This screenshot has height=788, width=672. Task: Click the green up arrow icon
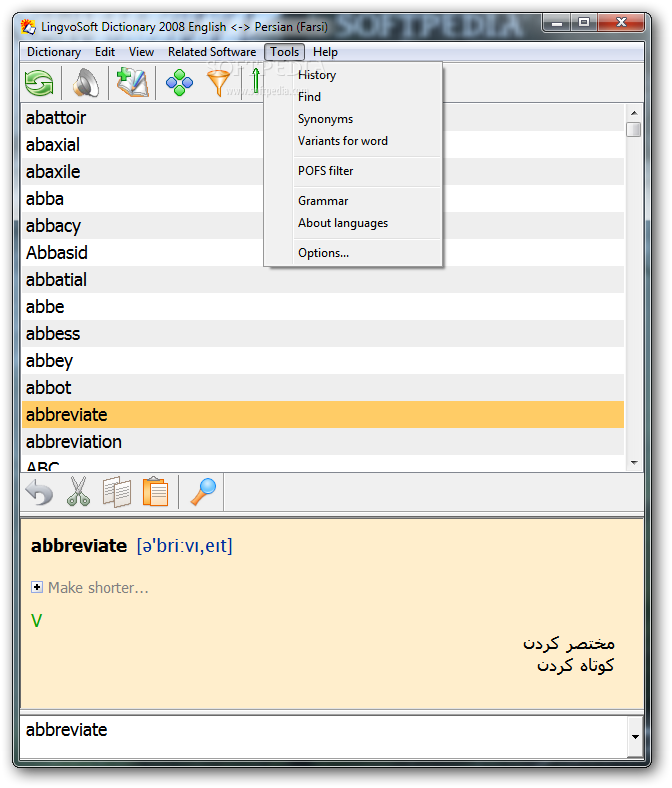click(256, 81)
